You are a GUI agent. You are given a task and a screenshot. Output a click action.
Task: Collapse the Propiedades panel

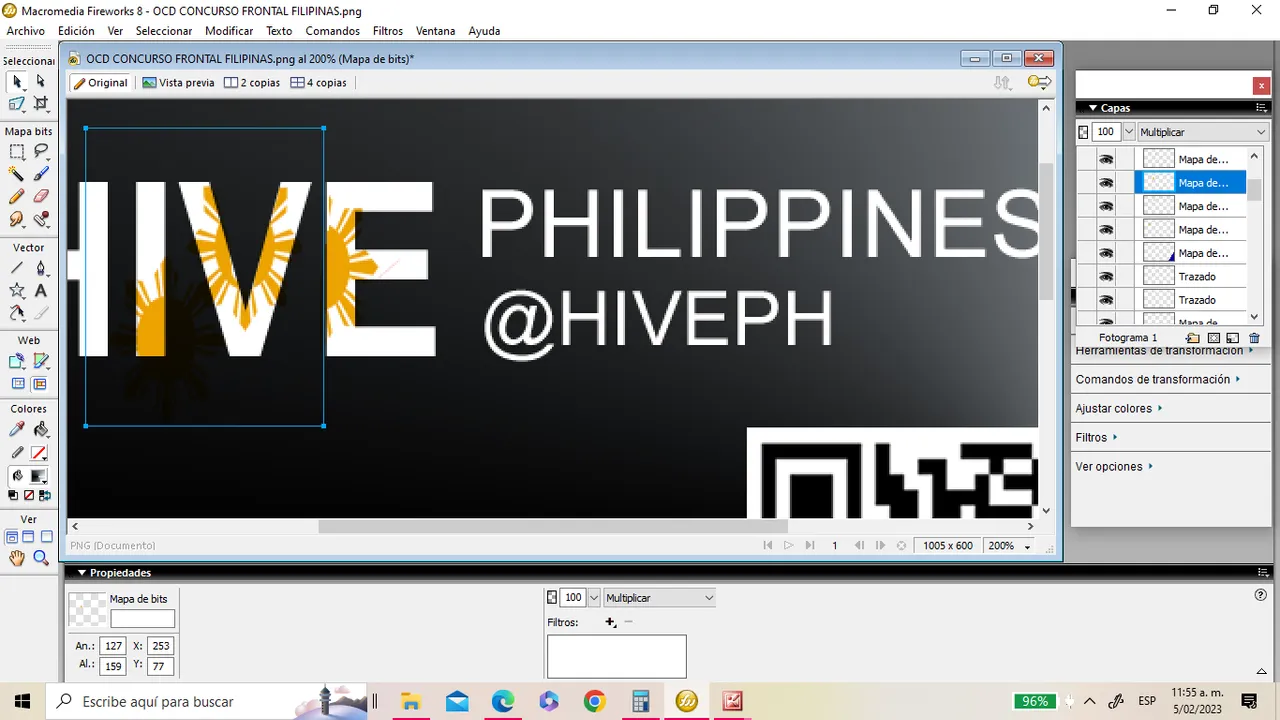coord(82,573)
